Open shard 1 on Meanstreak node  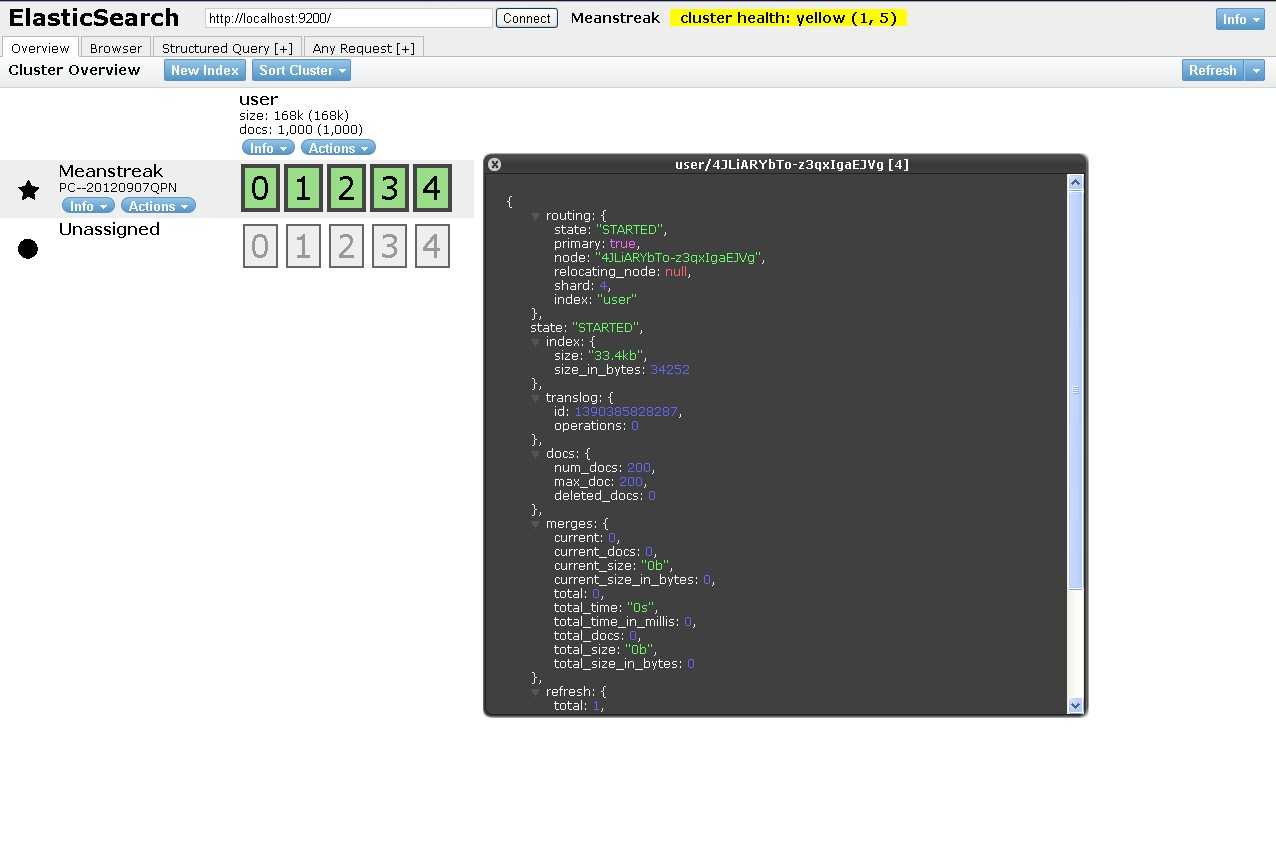point(303,189)
